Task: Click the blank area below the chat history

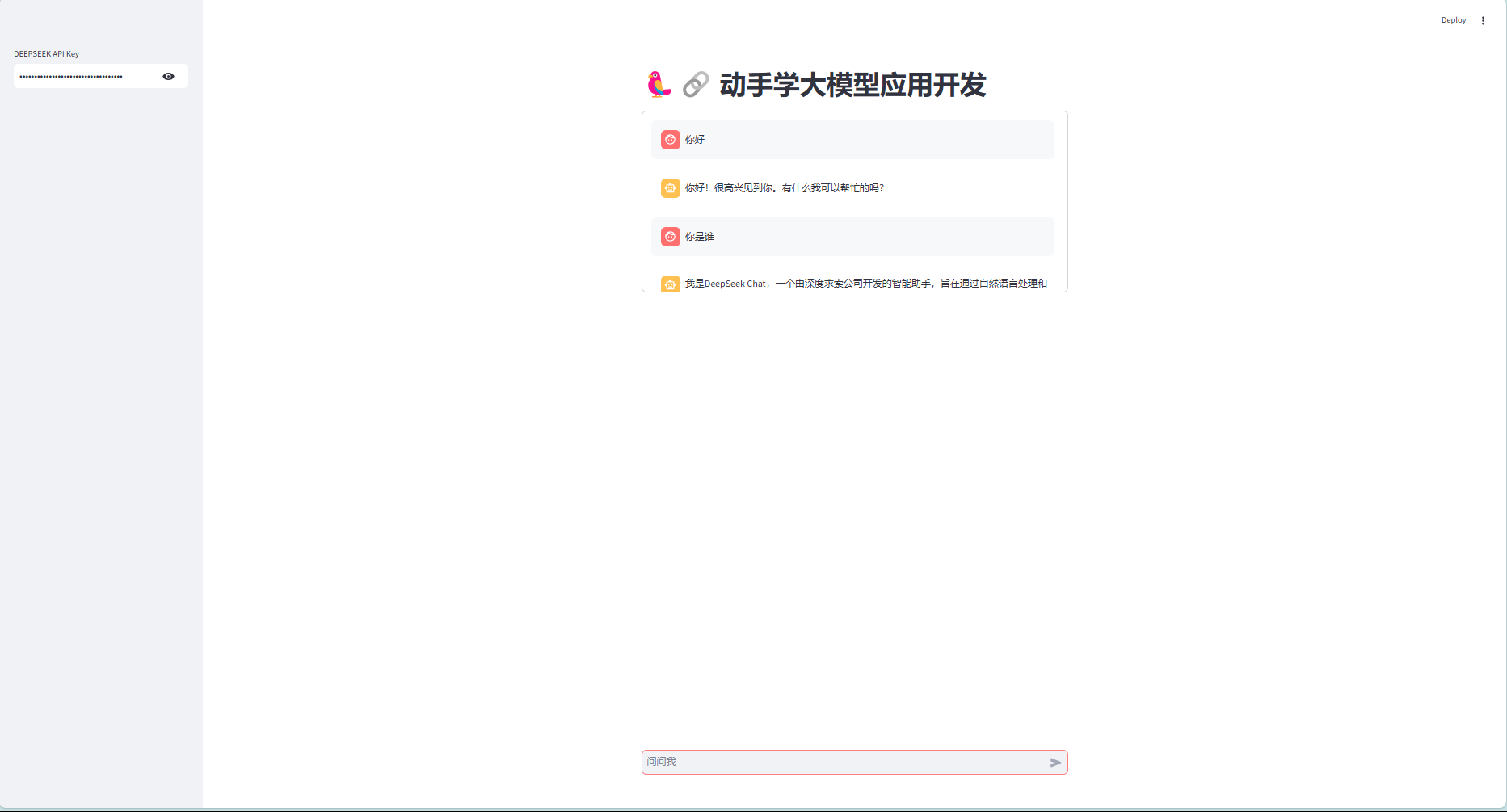Action: pyautogui.click(x=854, y=501)
